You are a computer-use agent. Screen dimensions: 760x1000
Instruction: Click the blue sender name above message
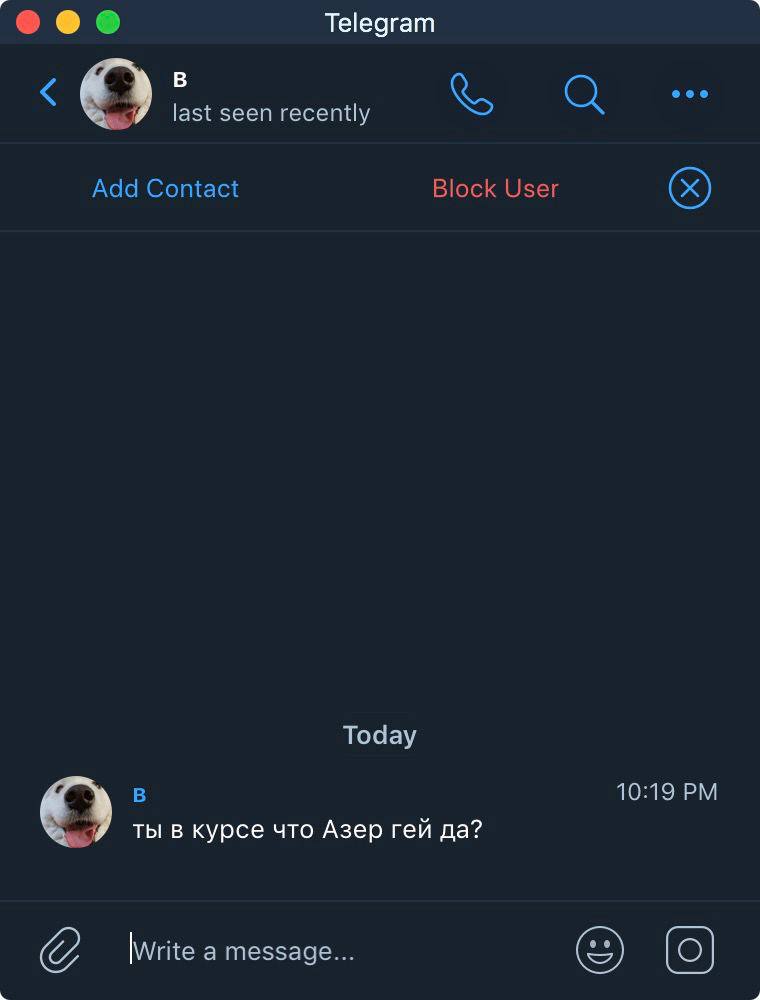(140, 796)
